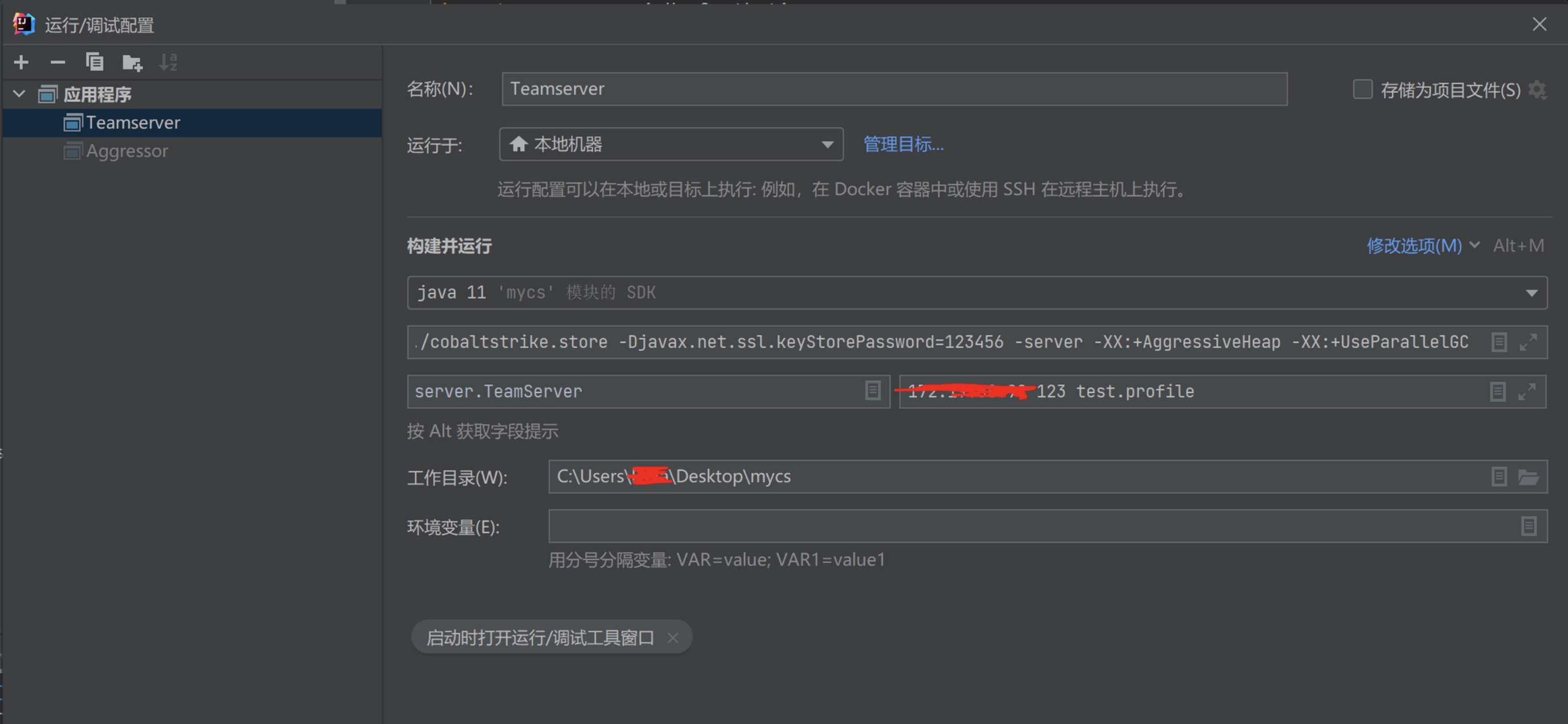1568x724 pixels.
Task: Remove selected configuration with minus icon
Action: (x=57, y=62)
